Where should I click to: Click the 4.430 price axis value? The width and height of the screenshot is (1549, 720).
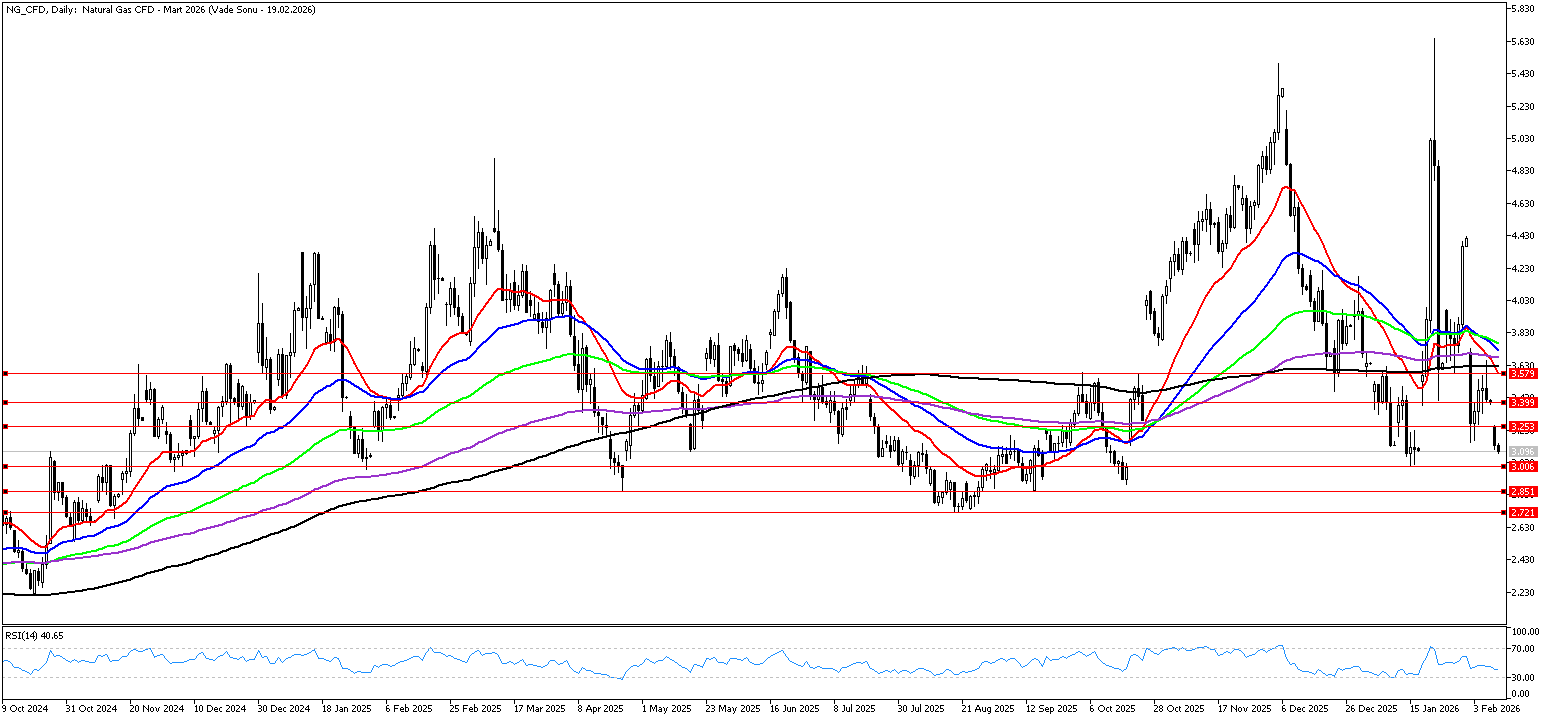point(1525,236)
